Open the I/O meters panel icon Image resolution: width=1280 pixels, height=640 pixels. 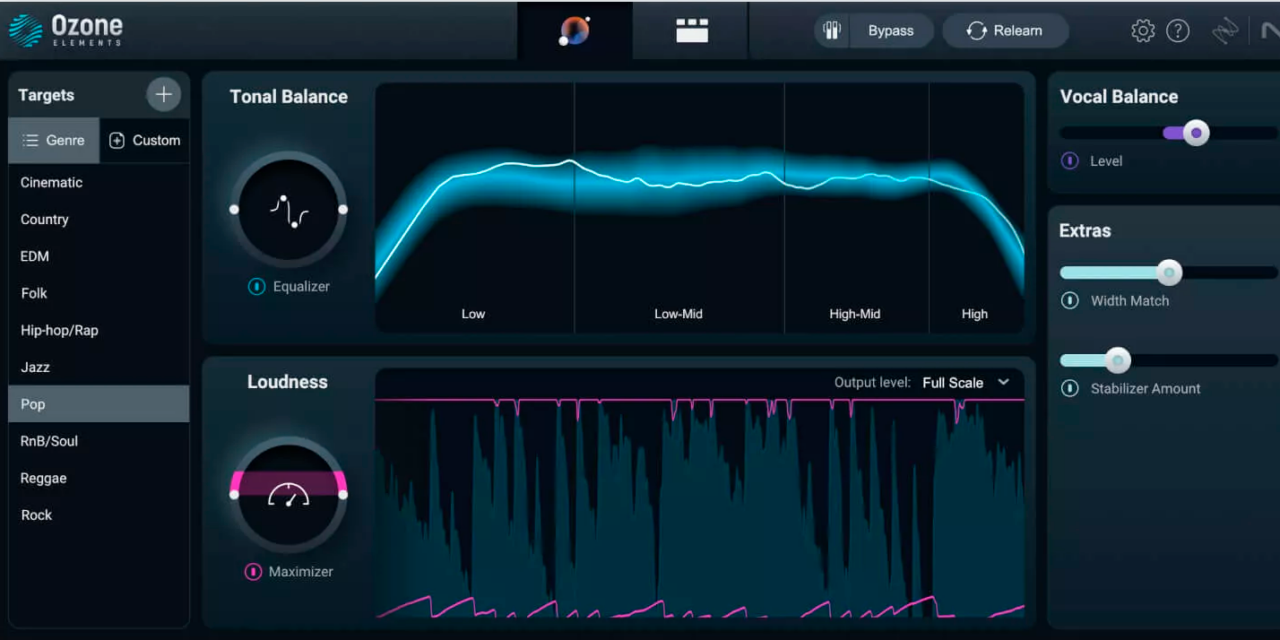point(831,30)
